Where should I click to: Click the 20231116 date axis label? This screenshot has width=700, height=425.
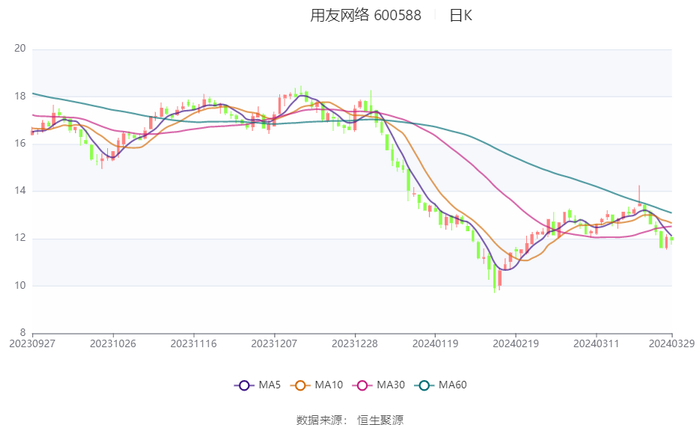pyautogui.click(x=193, y=342)
